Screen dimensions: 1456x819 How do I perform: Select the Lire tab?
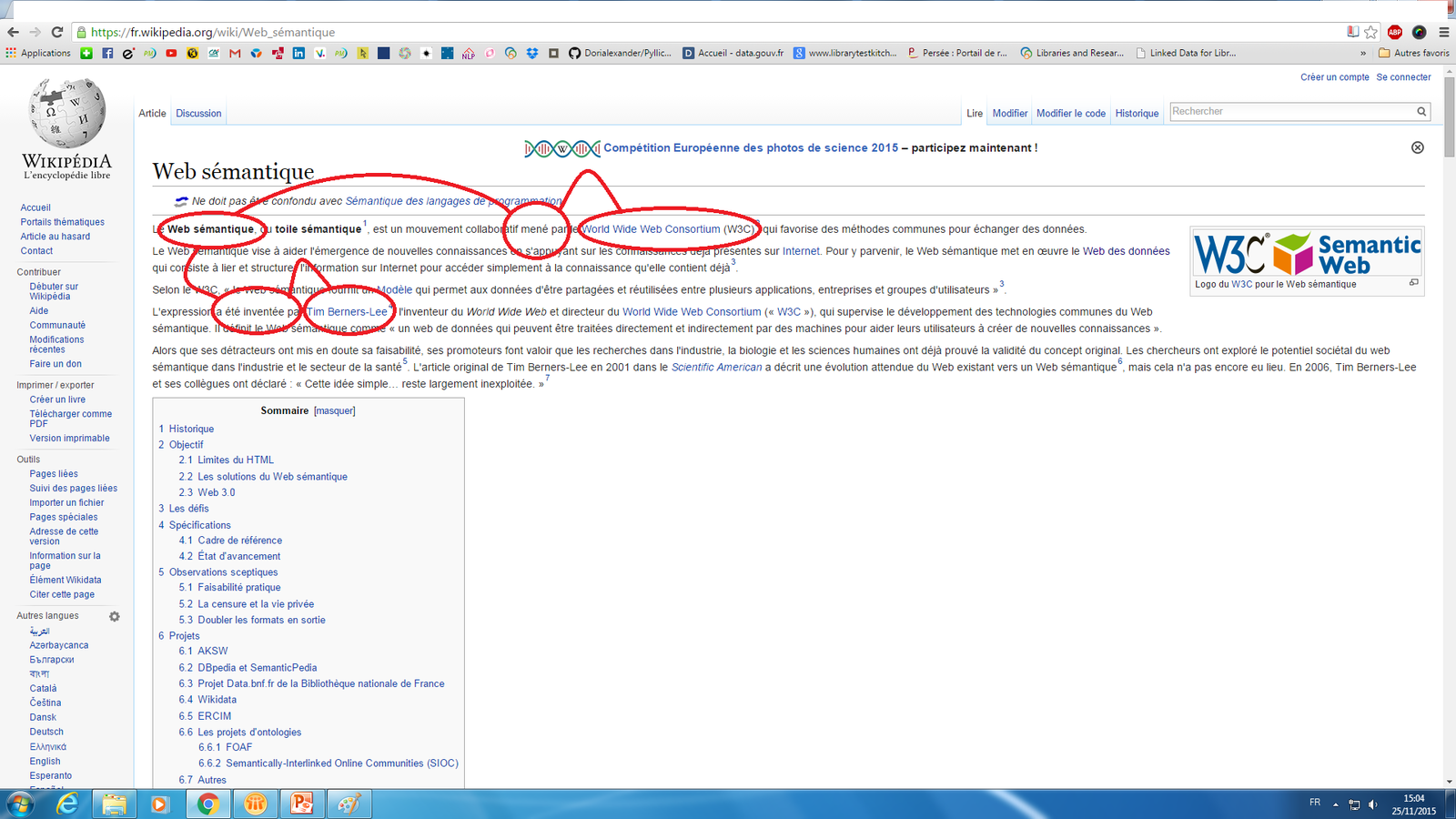click(975, 114)
